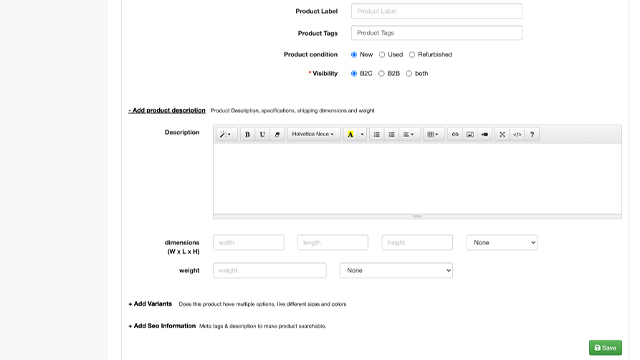Click the green Save button
The width and height of the screenshot is (640, 360).
coord(605,348)
